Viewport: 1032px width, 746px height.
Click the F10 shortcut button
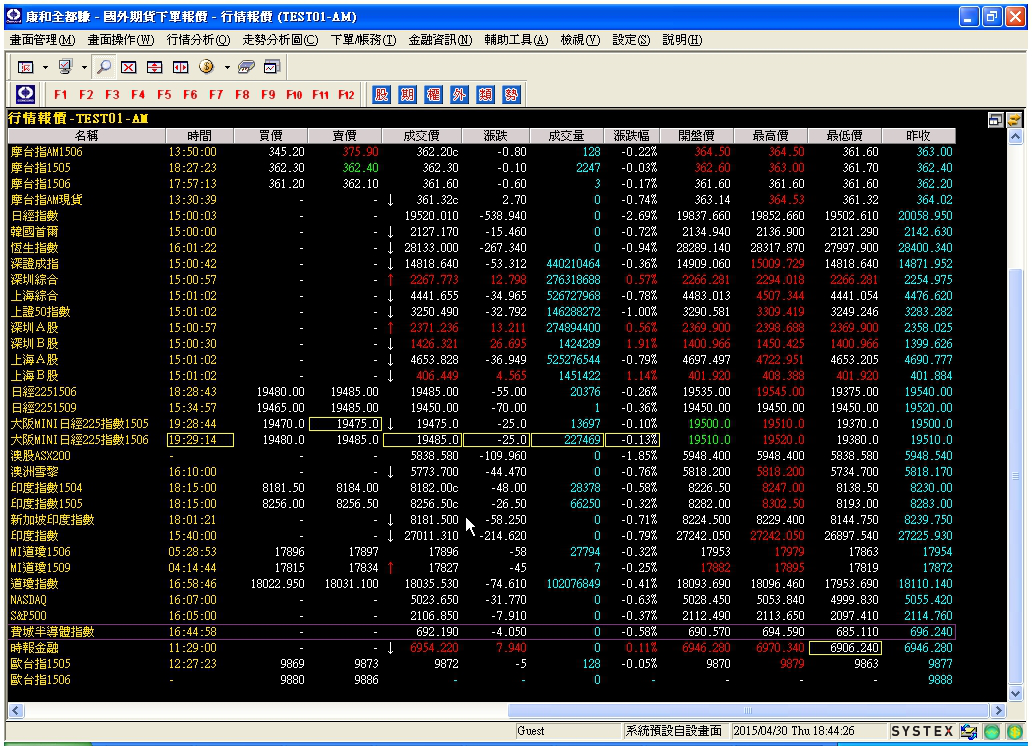(x=294, y=95)
